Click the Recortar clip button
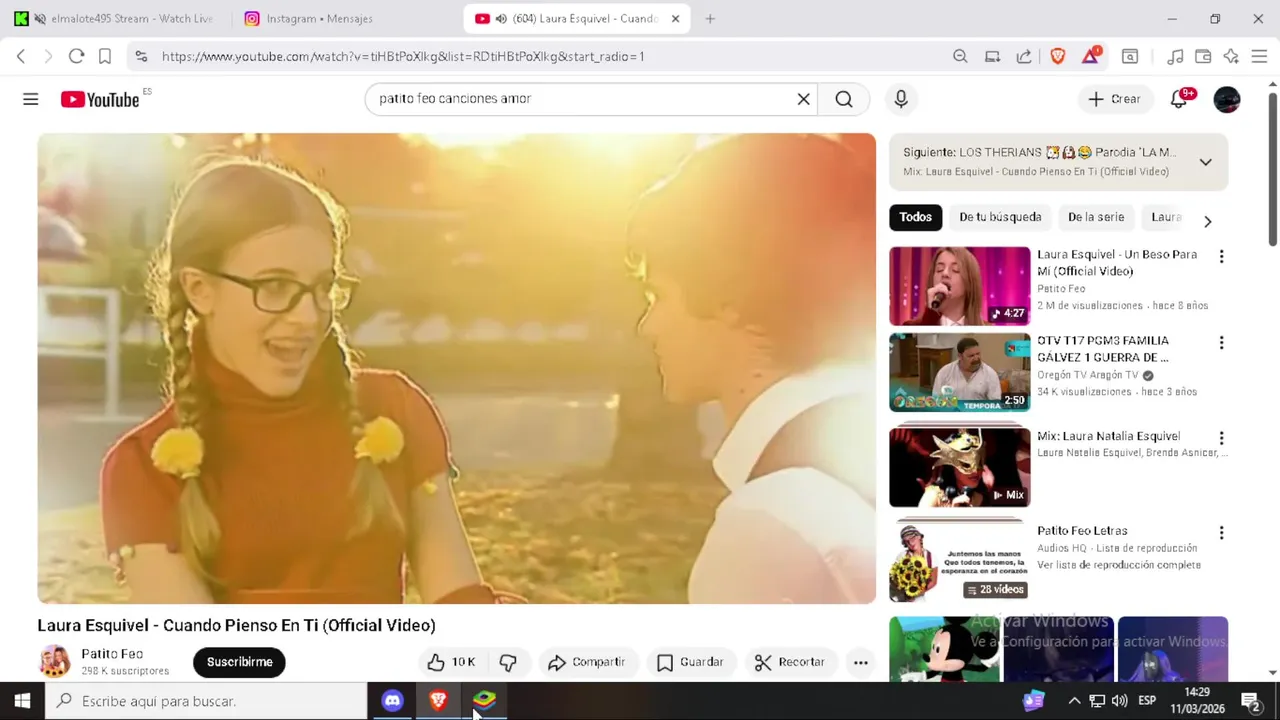The width and height of the screenshot is (1280, 720). (790, 662)
